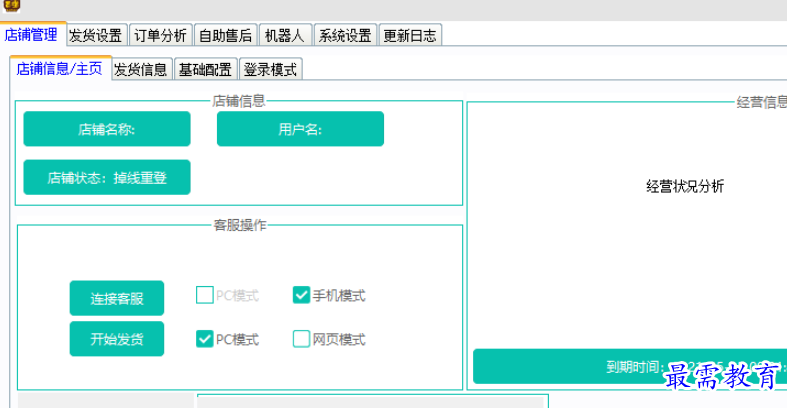
Task: Switch to the 店铺管理 tab
Action: [31, 35]
